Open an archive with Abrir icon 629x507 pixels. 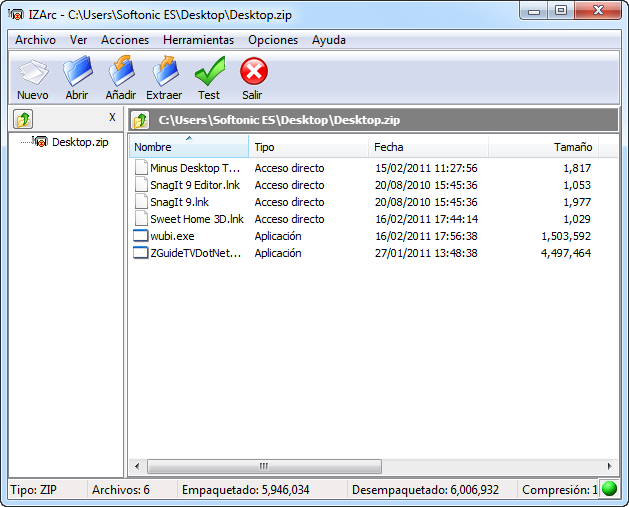pyautogui.click(x=77, y=72)
